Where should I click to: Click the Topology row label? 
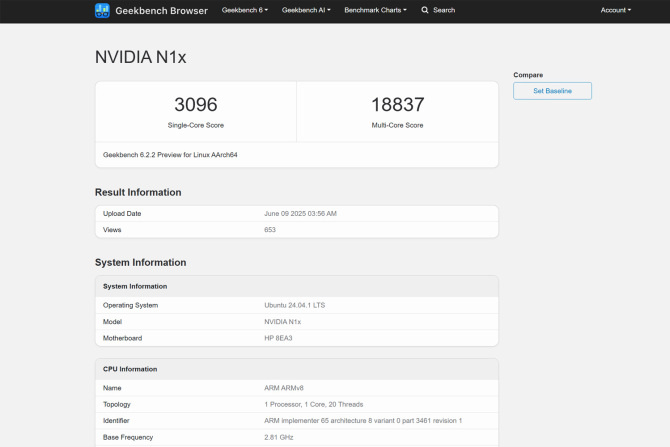(x=117, y=404)
